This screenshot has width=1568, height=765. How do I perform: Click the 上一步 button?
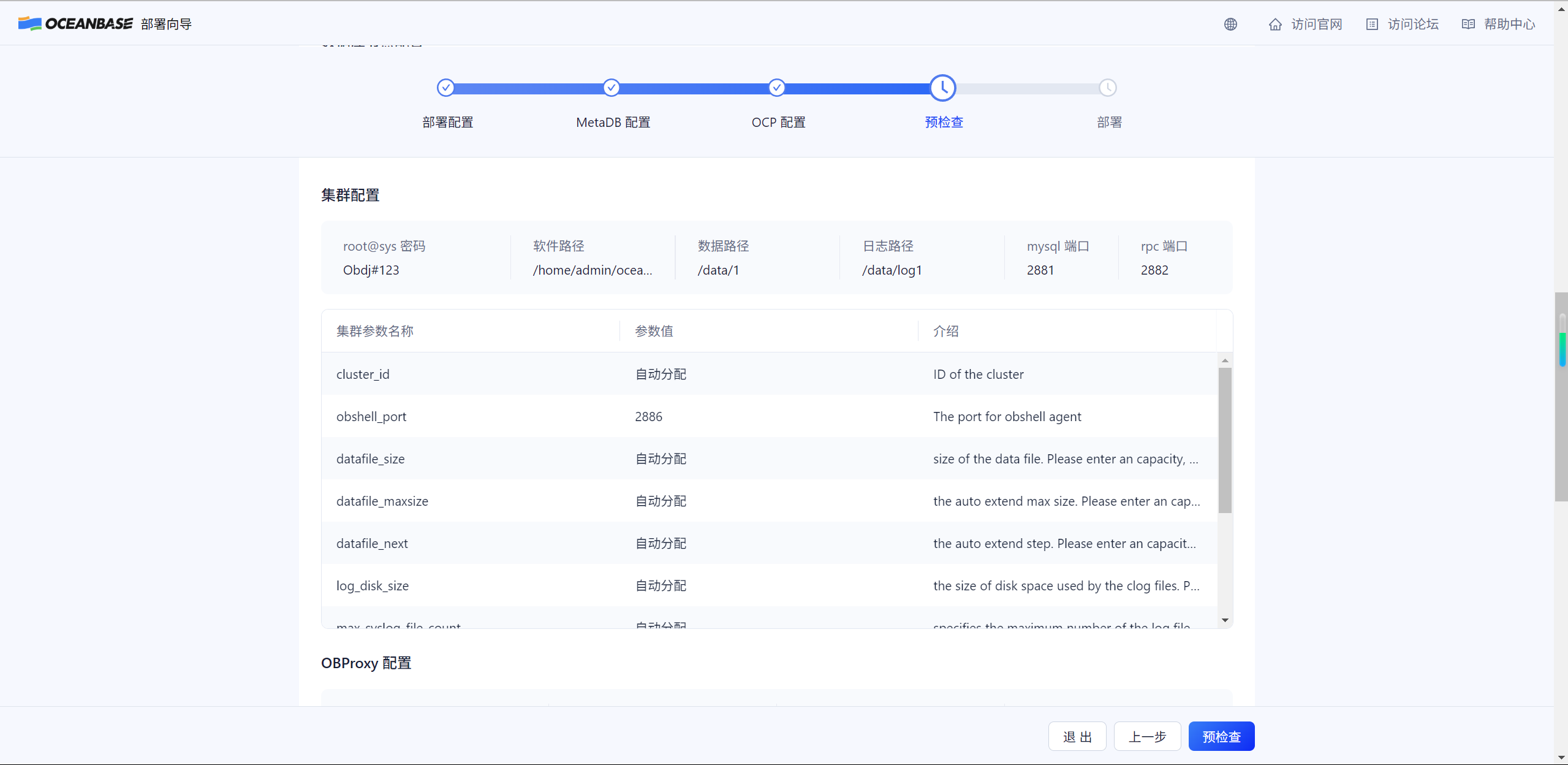[x=1147, y=736]
